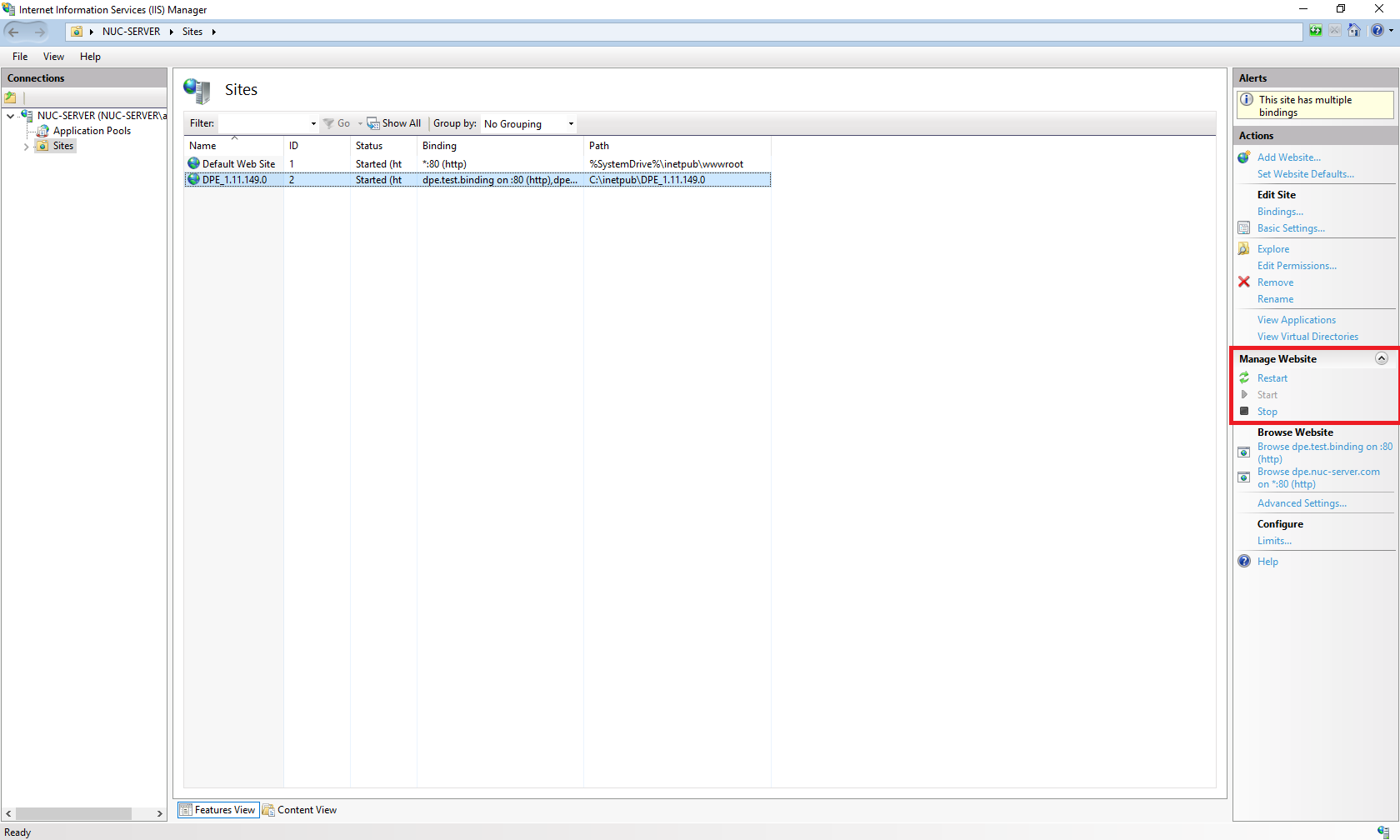This screenshot has height=840, width=1400.
Task: Click the red X Remove icon
Action: (1244, 282)
